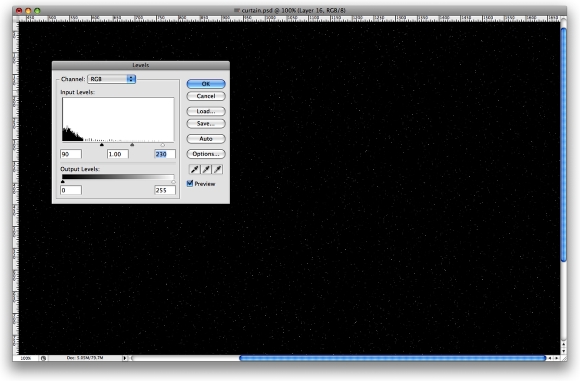
Task: Click the gamma field showing 1.00
Action: pyautogui.click(x=118, y=154)
